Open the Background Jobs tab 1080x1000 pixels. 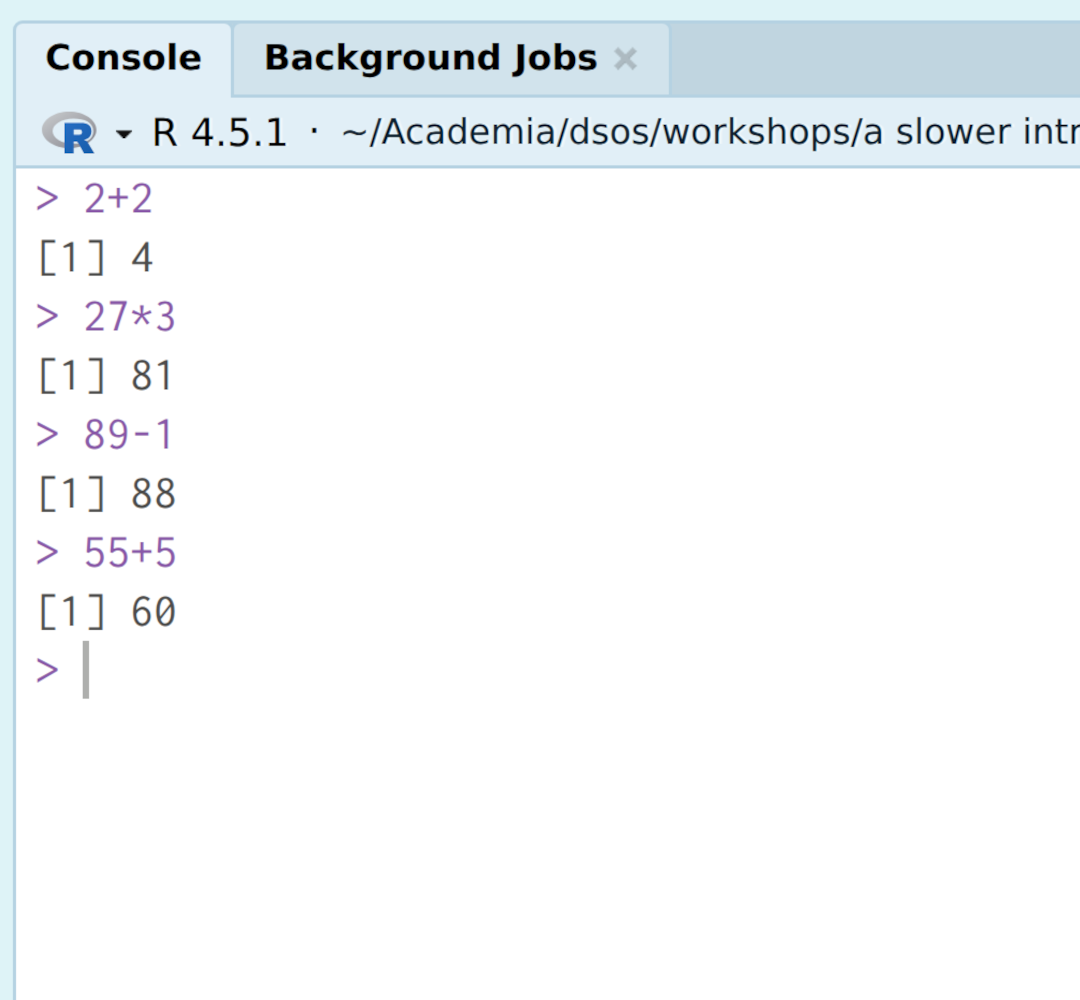(x=430, y=59)
